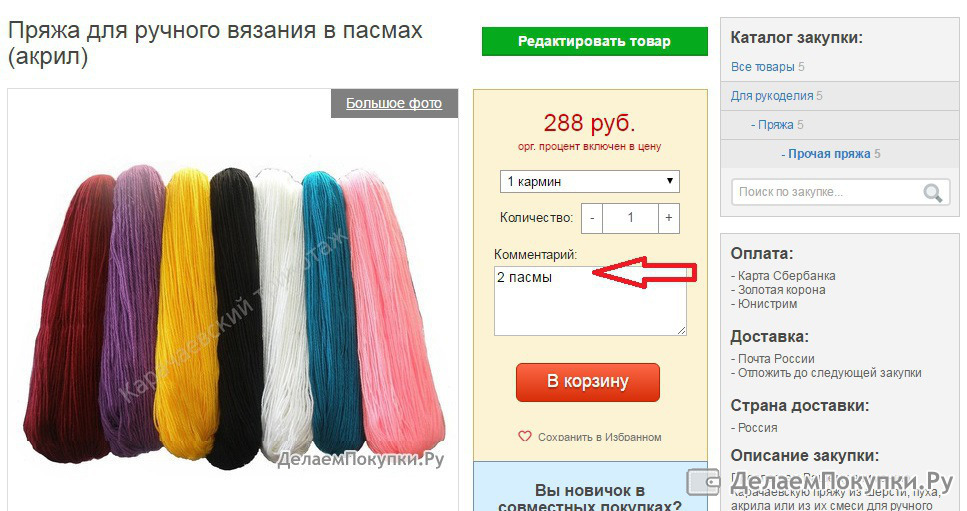Decrease quantity with the minus button
967x511 pixels.
[592, 218]
